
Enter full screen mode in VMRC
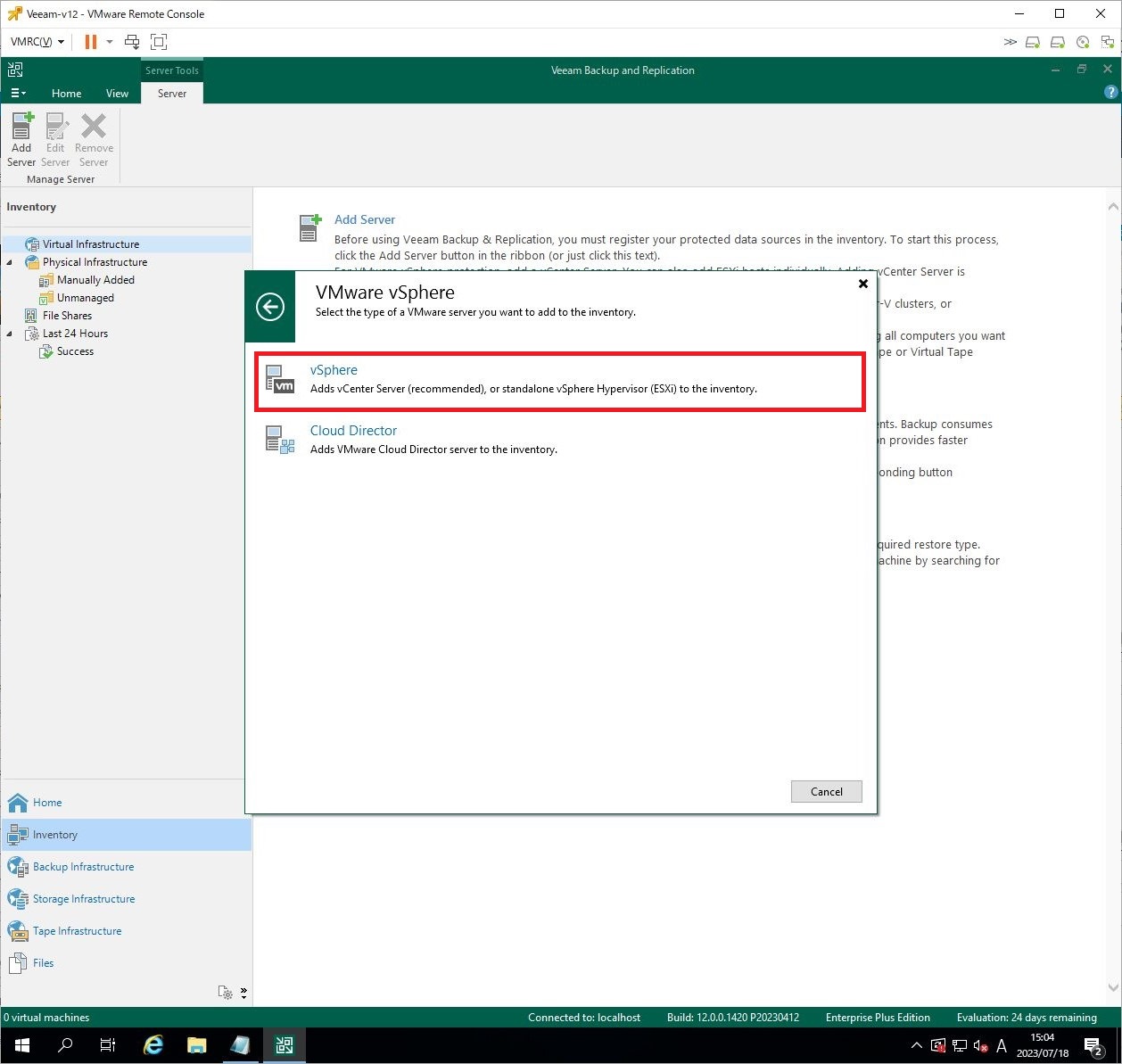click(159, 42)
